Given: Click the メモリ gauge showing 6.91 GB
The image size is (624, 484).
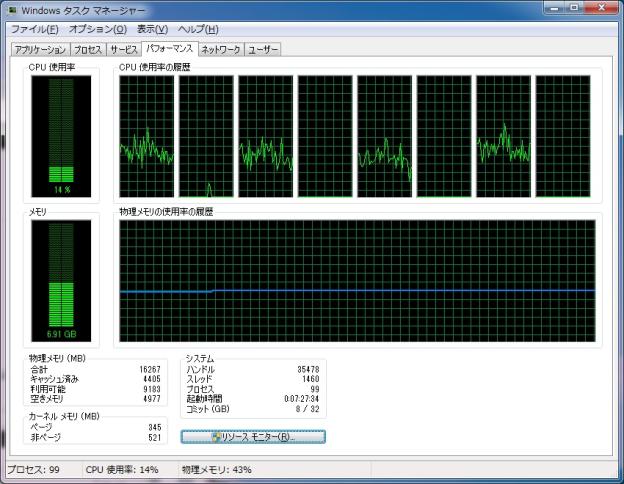Looking at the screenshot, I should tap(61, 281).
